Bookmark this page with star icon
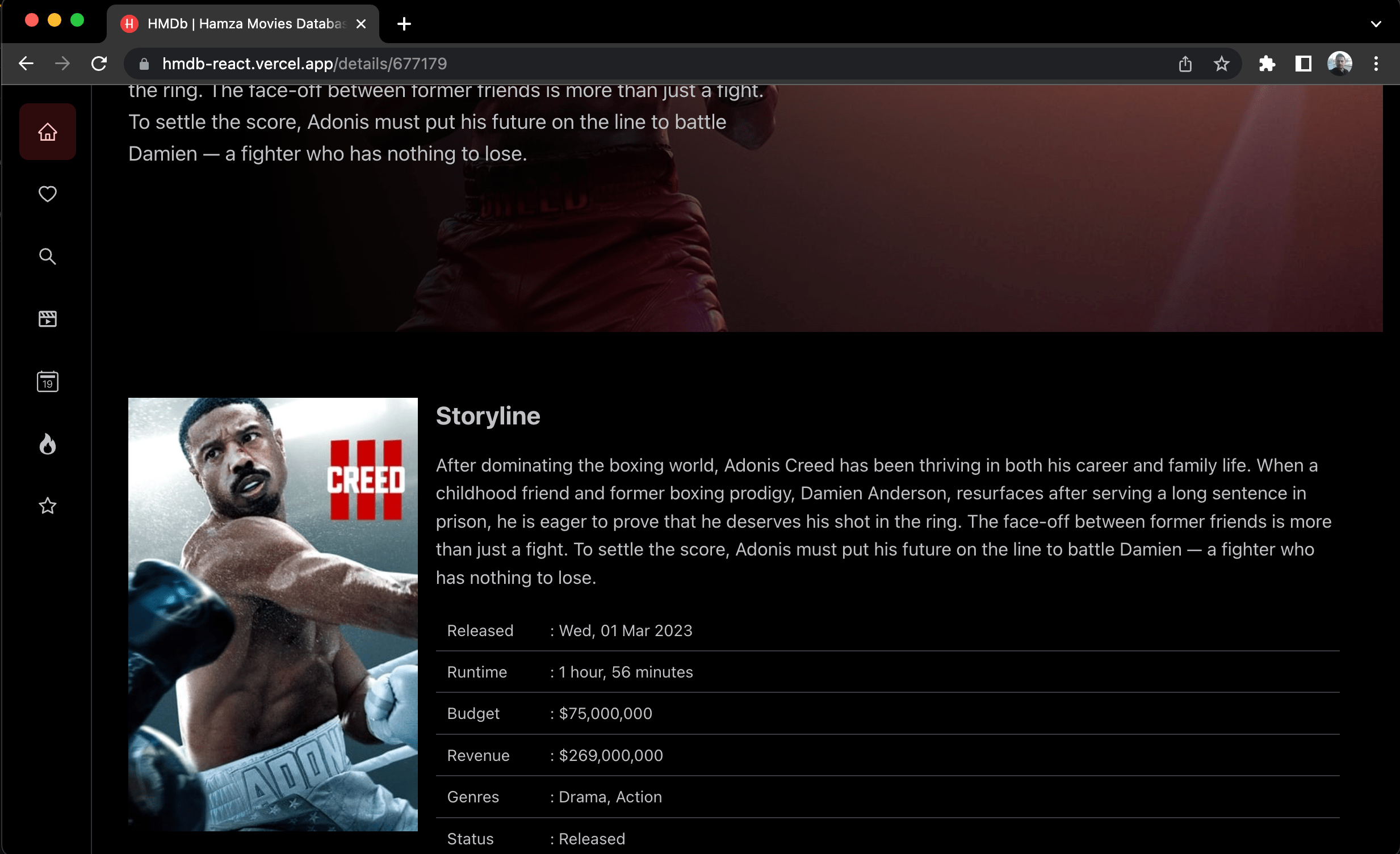Image resolution: width=1400 pixels, height=854 pixels. point(1221,64)
